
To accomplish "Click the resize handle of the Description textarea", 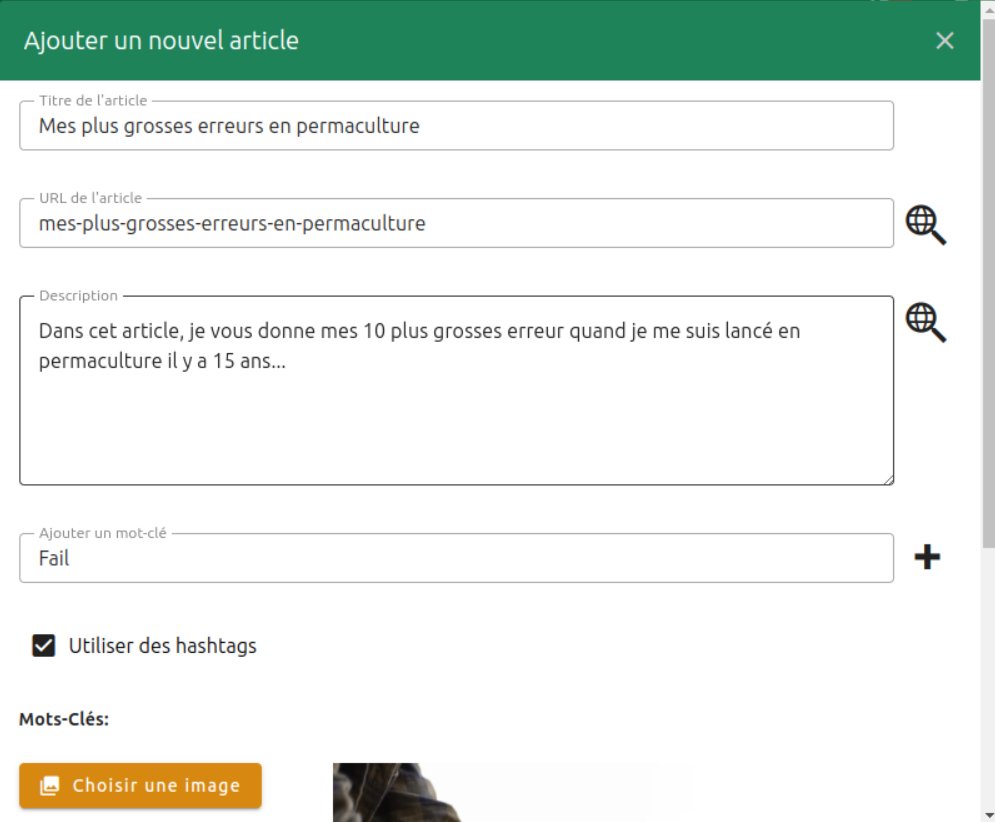I will (x=887, y=479).
